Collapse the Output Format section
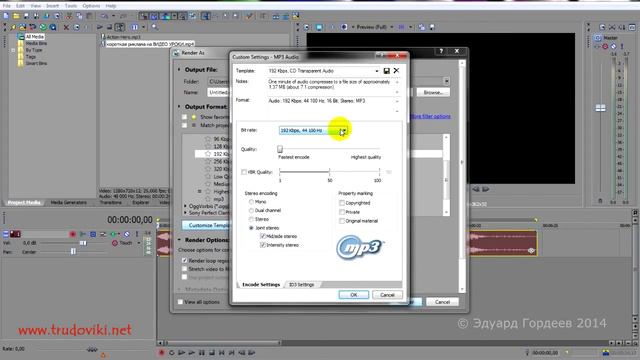 [179, 107]
